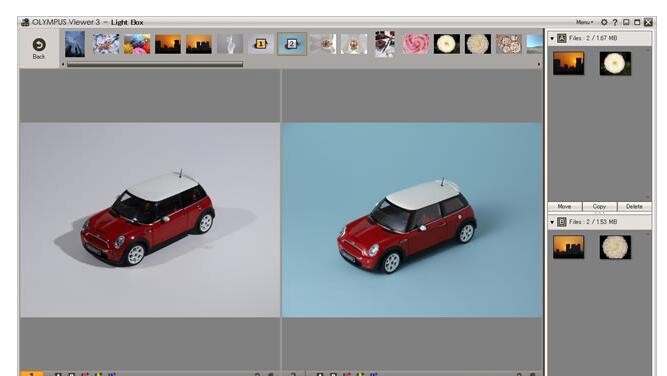Collapse panel A file list with its triangle
Screen dimensions: 667x376
(552, 38)
